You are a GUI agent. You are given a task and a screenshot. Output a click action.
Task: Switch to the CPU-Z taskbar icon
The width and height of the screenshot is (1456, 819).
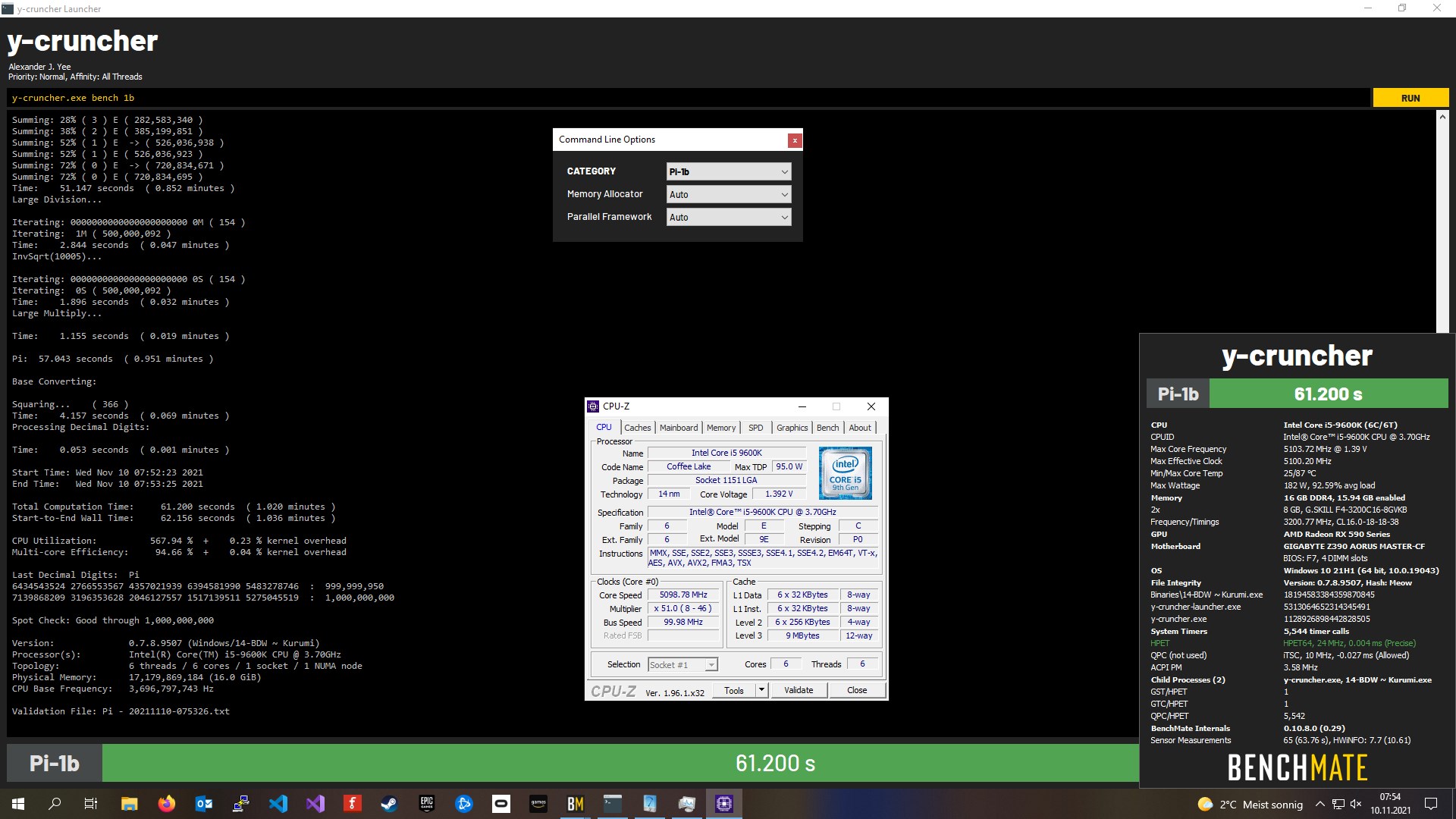(724, 804)
